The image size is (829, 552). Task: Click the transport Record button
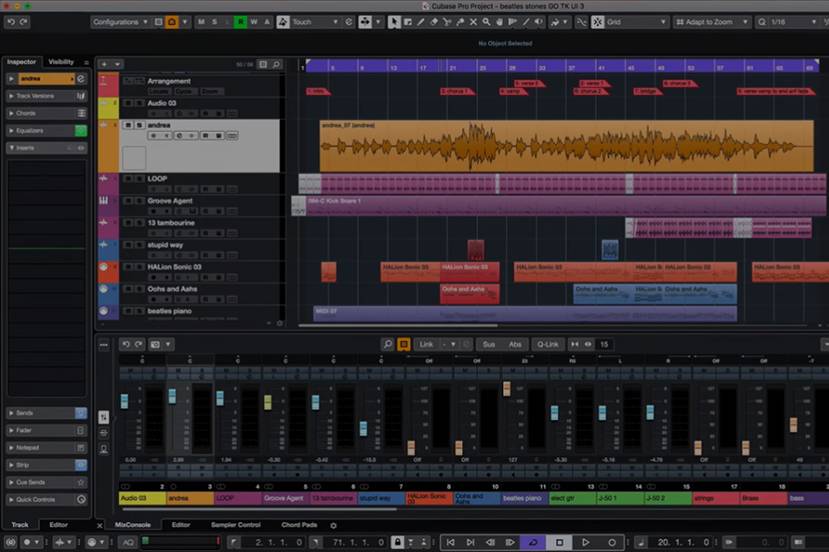tap(612, 542)
